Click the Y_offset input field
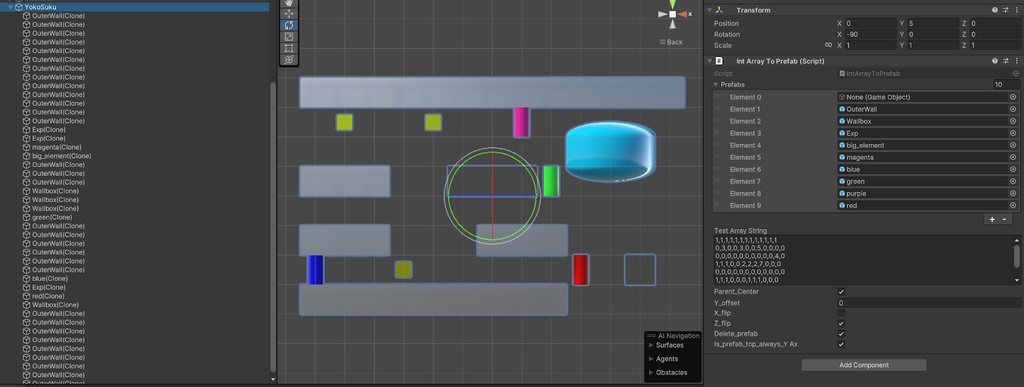The image size is (1024, 387). coord(929,303)
